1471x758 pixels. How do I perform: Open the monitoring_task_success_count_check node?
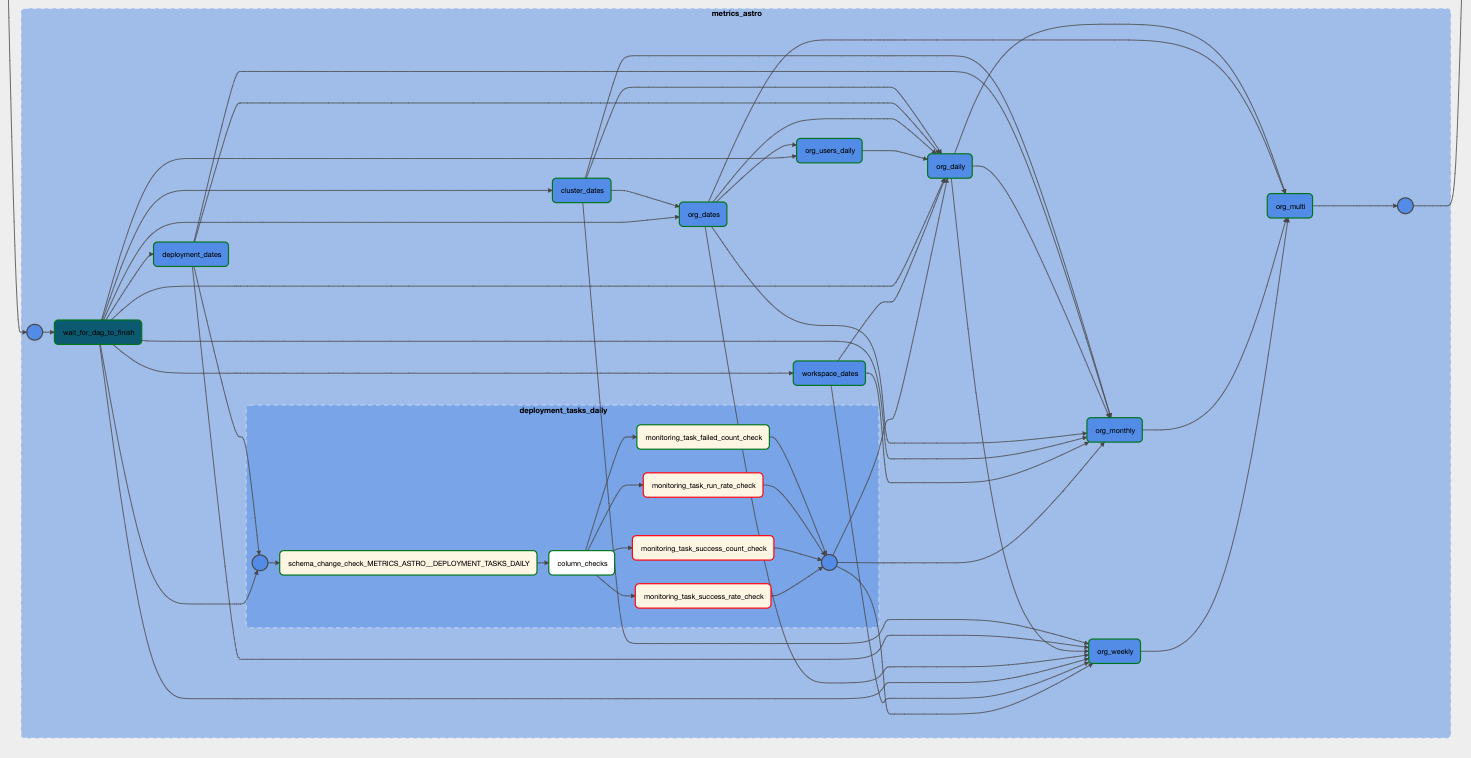coord(703,548)
